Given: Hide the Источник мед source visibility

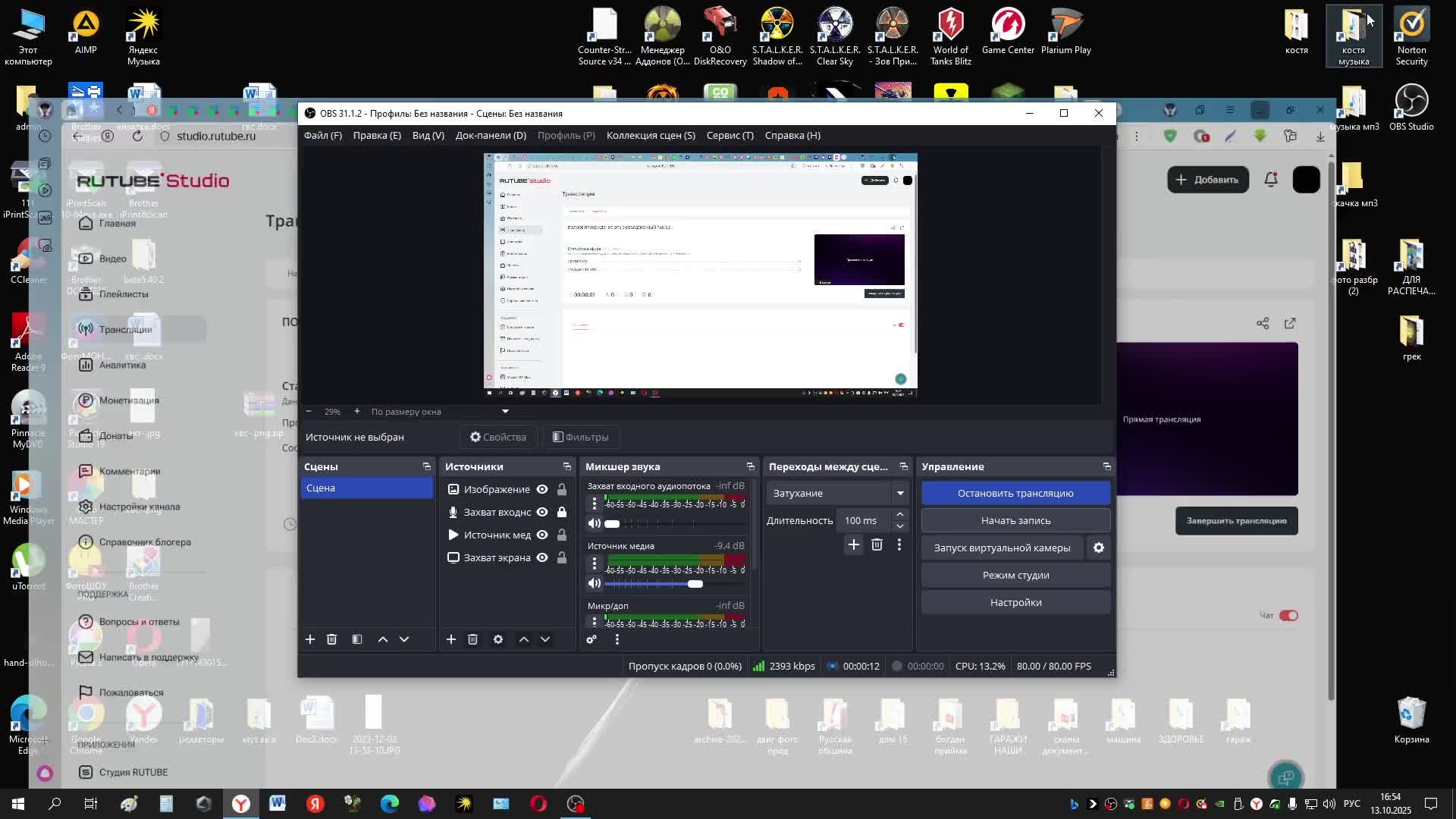Looking at the screenshot, I should (x=542, y=535).
